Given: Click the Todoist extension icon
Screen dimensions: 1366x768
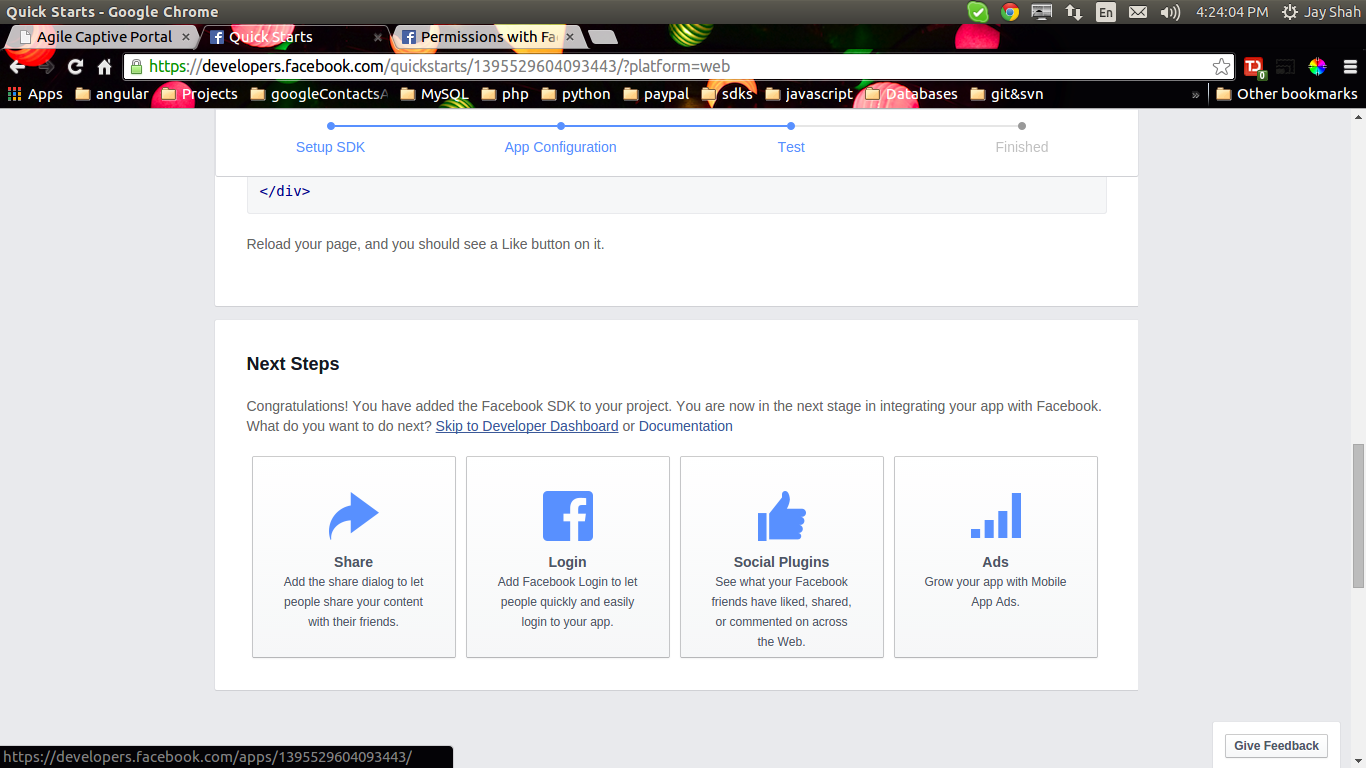Looking at the screenshot, I should click(1253, 67).
